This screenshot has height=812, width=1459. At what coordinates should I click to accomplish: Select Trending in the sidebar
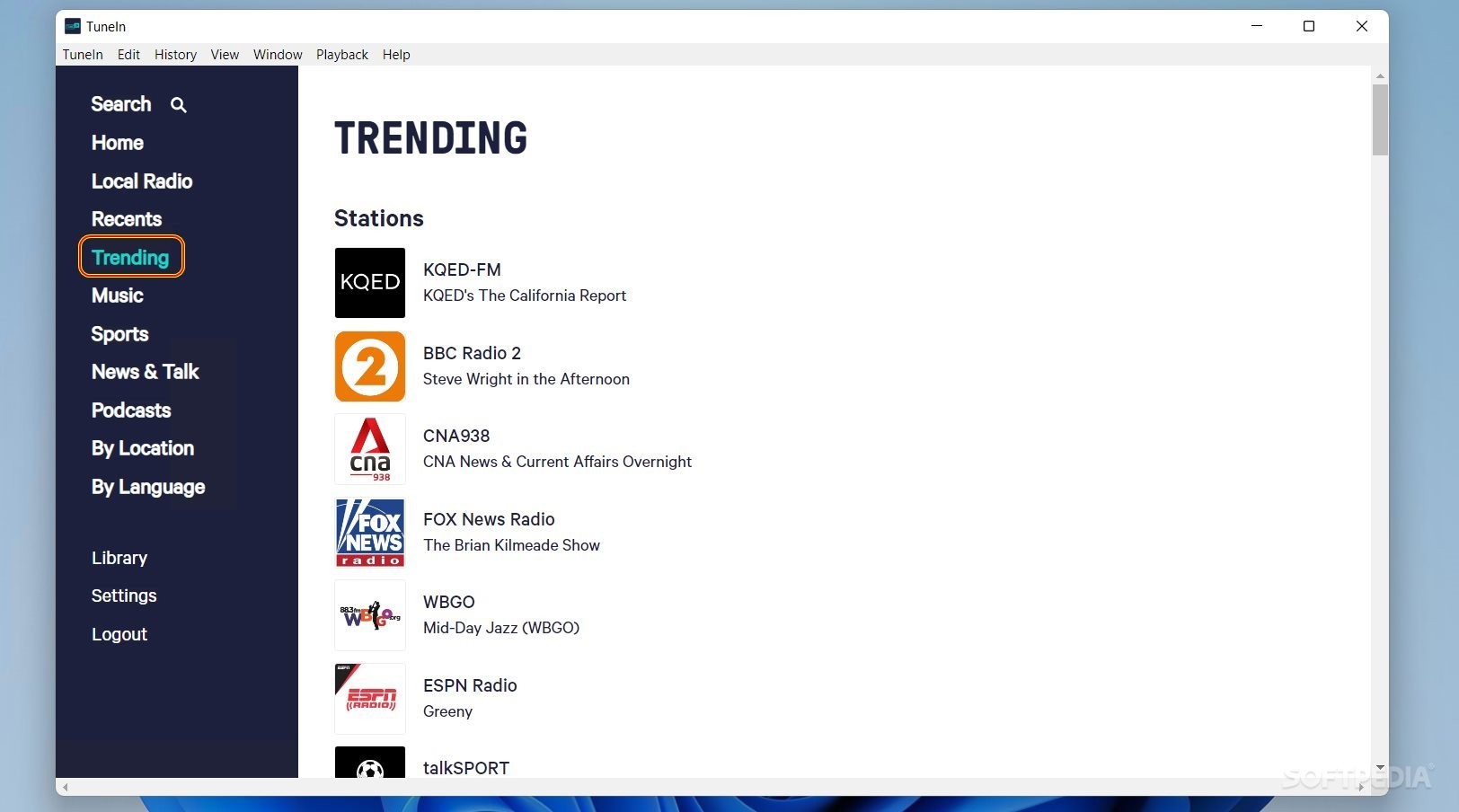pyautogui.click(x=131, y=257)
